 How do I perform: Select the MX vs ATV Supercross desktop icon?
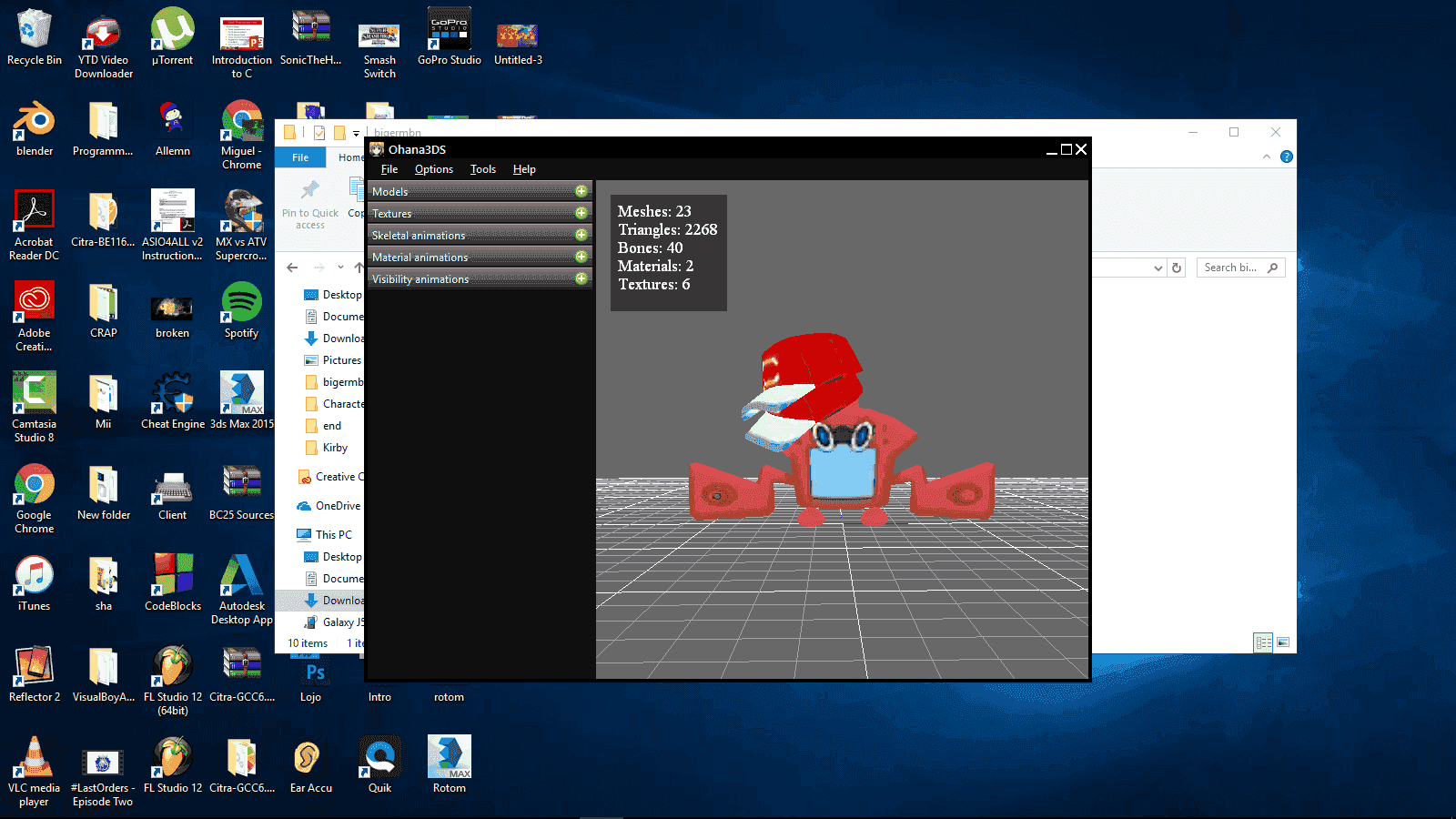coord(242,226)
